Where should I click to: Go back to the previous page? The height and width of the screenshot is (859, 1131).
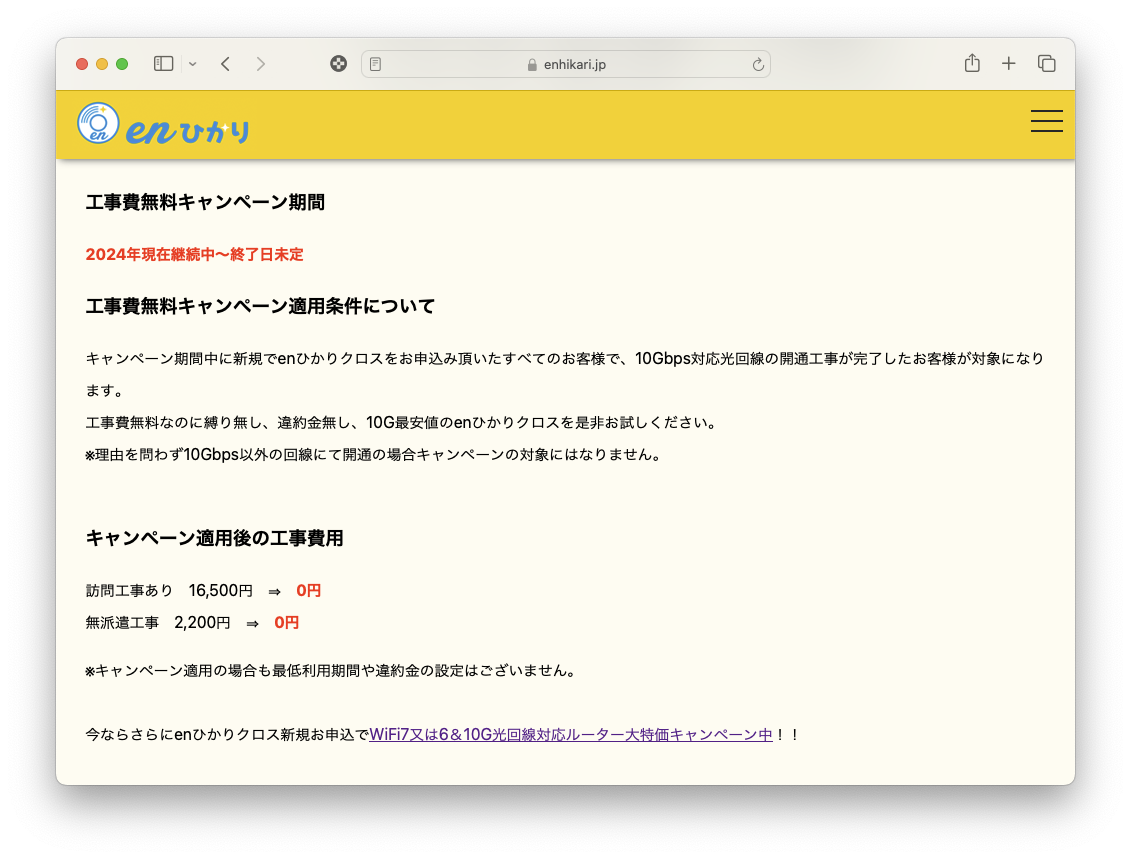tap(226, 64)
